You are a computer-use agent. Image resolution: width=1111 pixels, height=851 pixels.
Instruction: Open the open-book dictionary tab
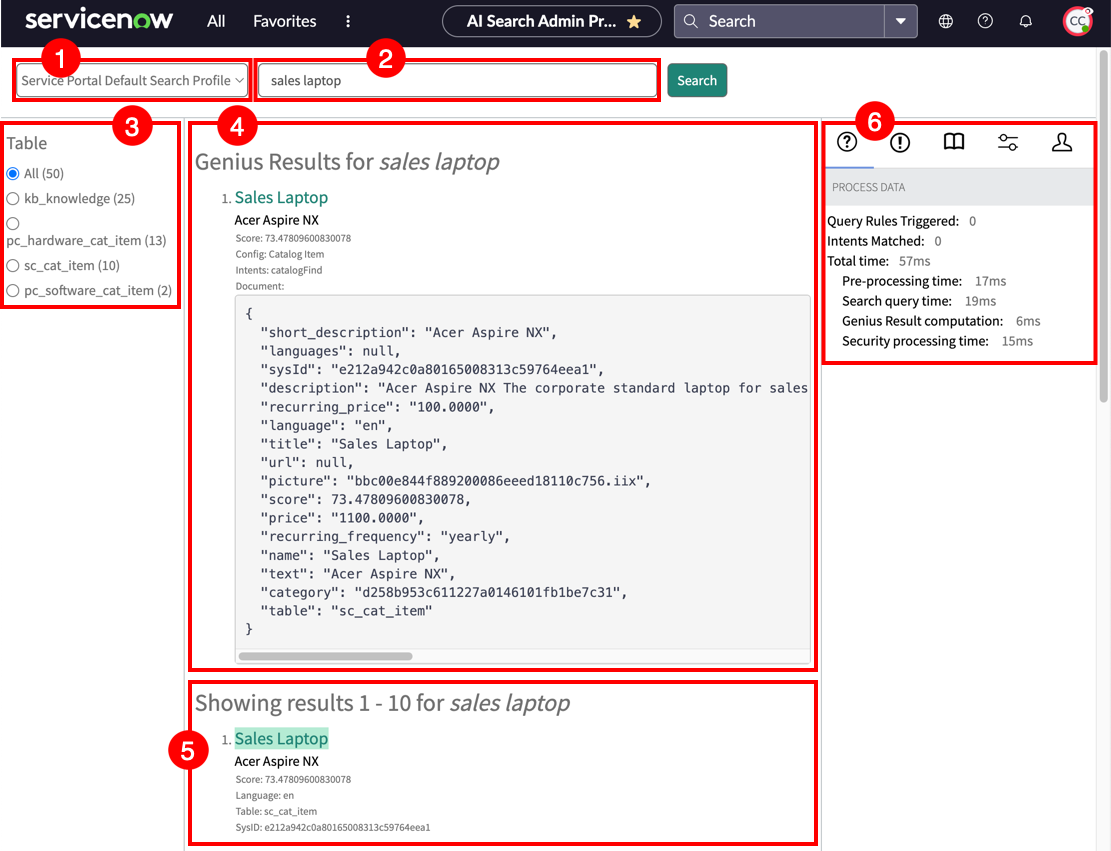click(x=954, y=142)
